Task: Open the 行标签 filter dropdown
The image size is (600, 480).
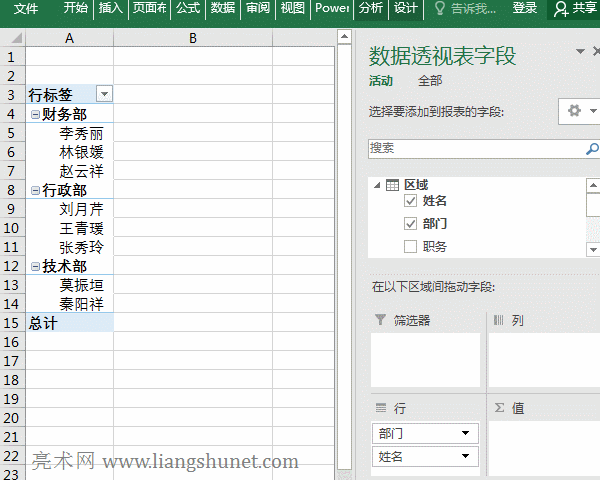Action: pyautogui.click(x=104, y=94)
